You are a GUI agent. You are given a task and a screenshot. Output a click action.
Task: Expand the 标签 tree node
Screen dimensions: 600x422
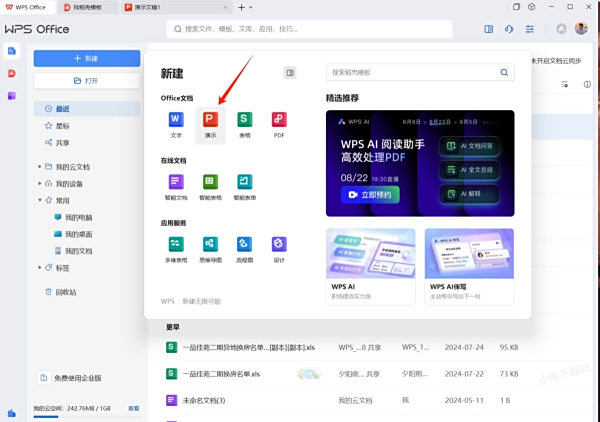pyautogui.click(x=39, y=267)
